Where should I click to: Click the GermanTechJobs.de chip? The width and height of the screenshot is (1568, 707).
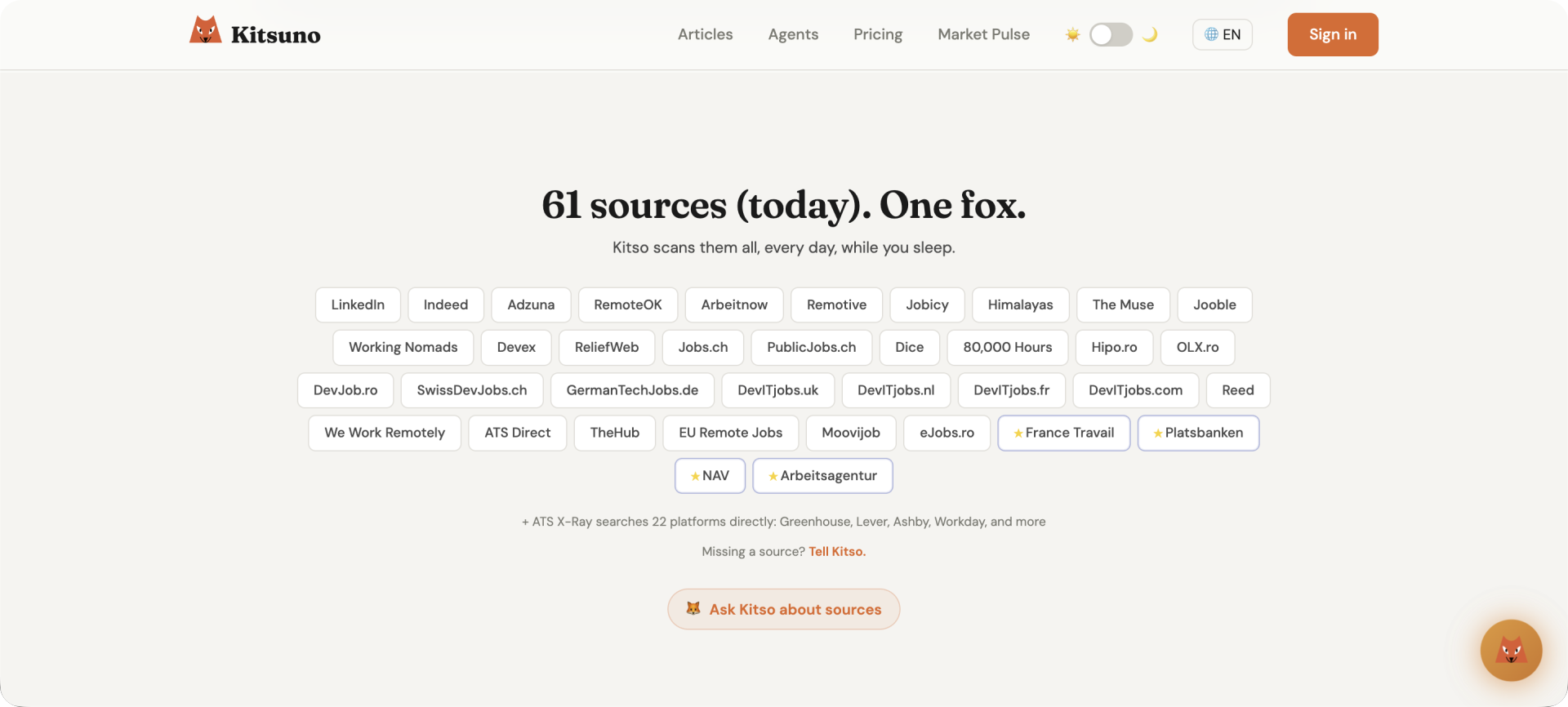[632, 390]
